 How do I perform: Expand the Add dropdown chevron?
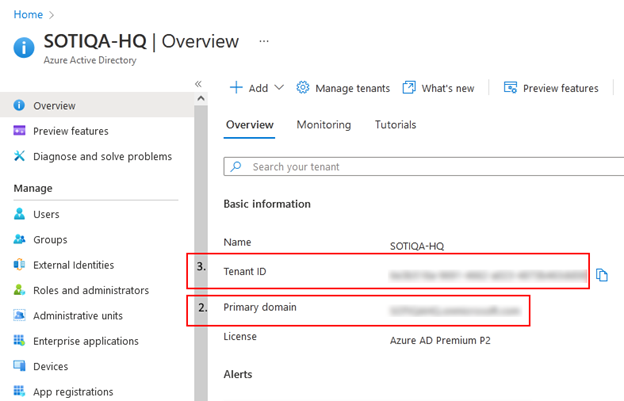(279, 87)
